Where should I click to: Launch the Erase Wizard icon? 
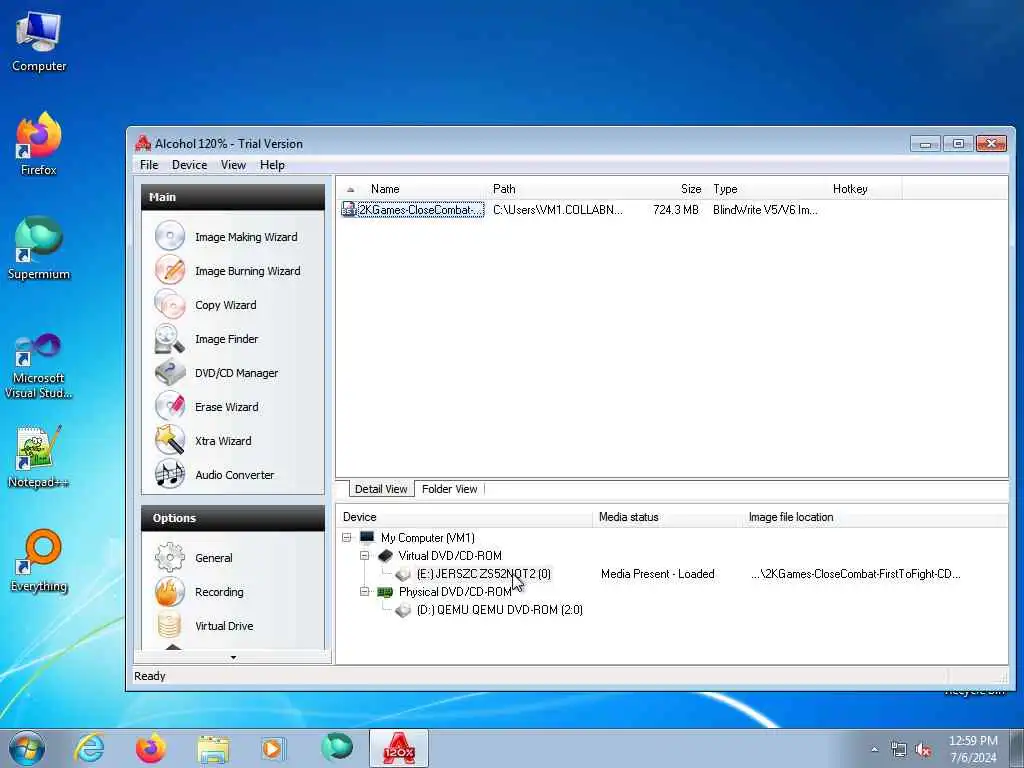tap(170, 406)
